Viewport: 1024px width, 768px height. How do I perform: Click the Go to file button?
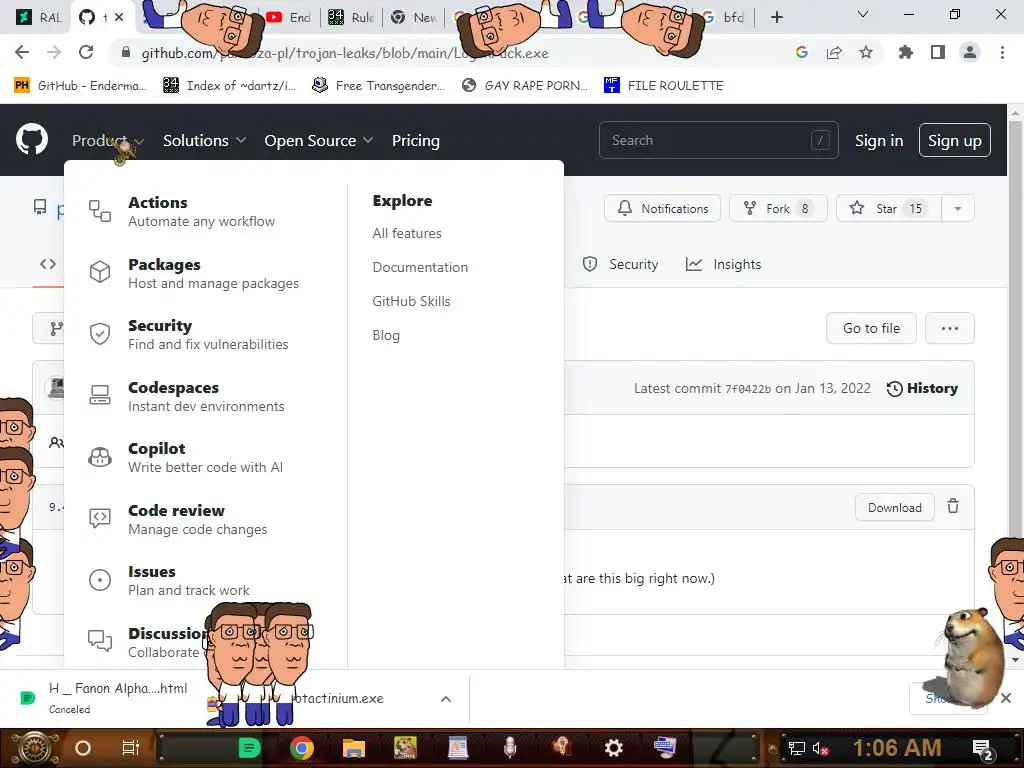[x=871, y=328]
